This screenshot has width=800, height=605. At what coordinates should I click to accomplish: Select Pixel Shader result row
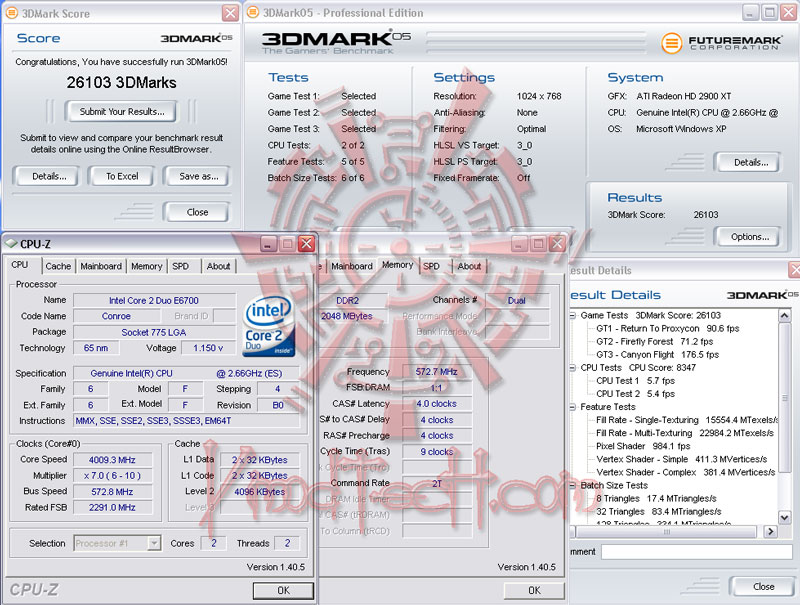(643, 446)
